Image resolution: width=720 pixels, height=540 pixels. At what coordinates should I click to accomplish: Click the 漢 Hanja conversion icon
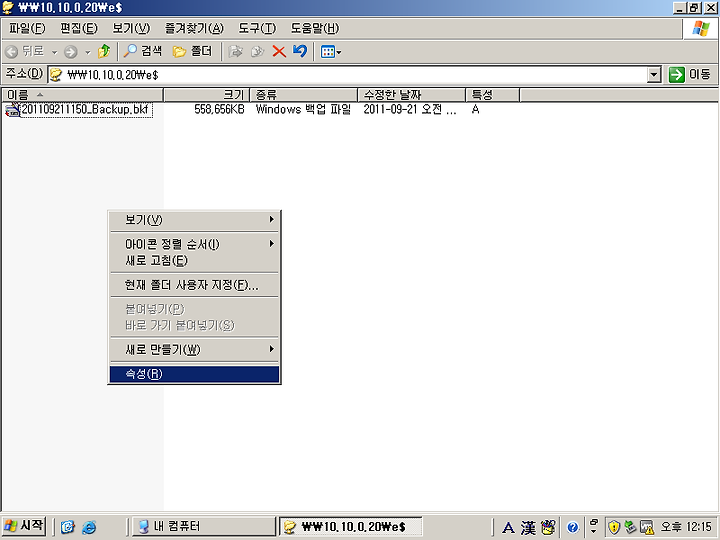coord(528,528)
